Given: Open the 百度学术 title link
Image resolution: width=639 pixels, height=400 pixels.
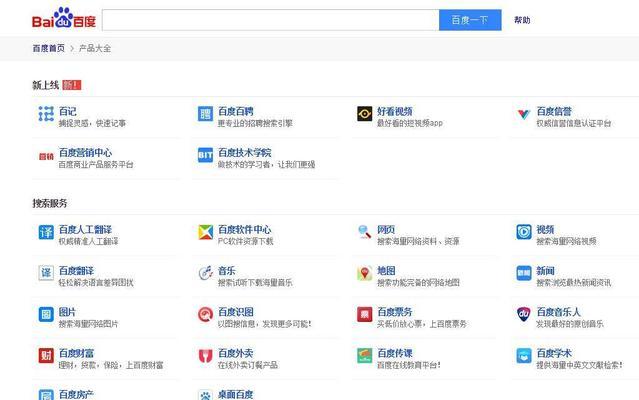Looking at the screenshot, I should click(554, 353).
